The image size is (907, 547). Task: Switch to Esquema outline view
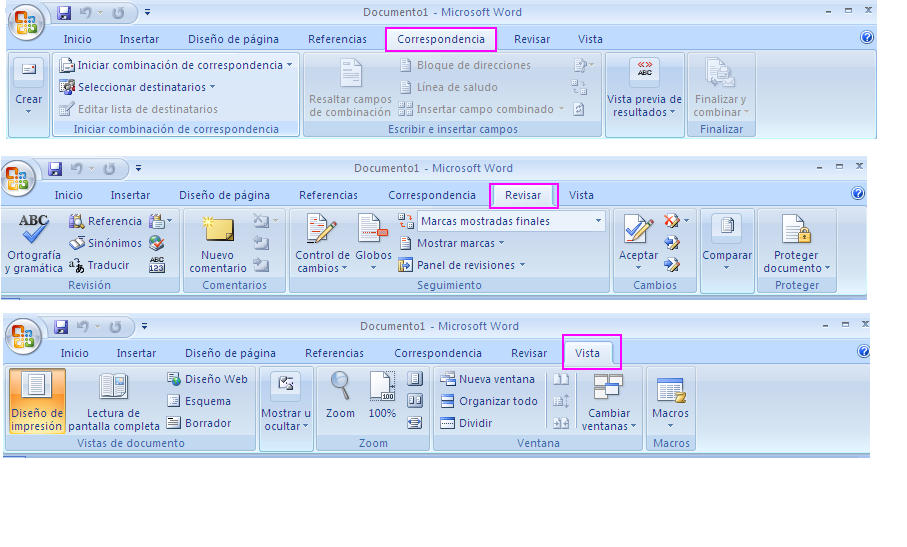(x=198, y=401)
